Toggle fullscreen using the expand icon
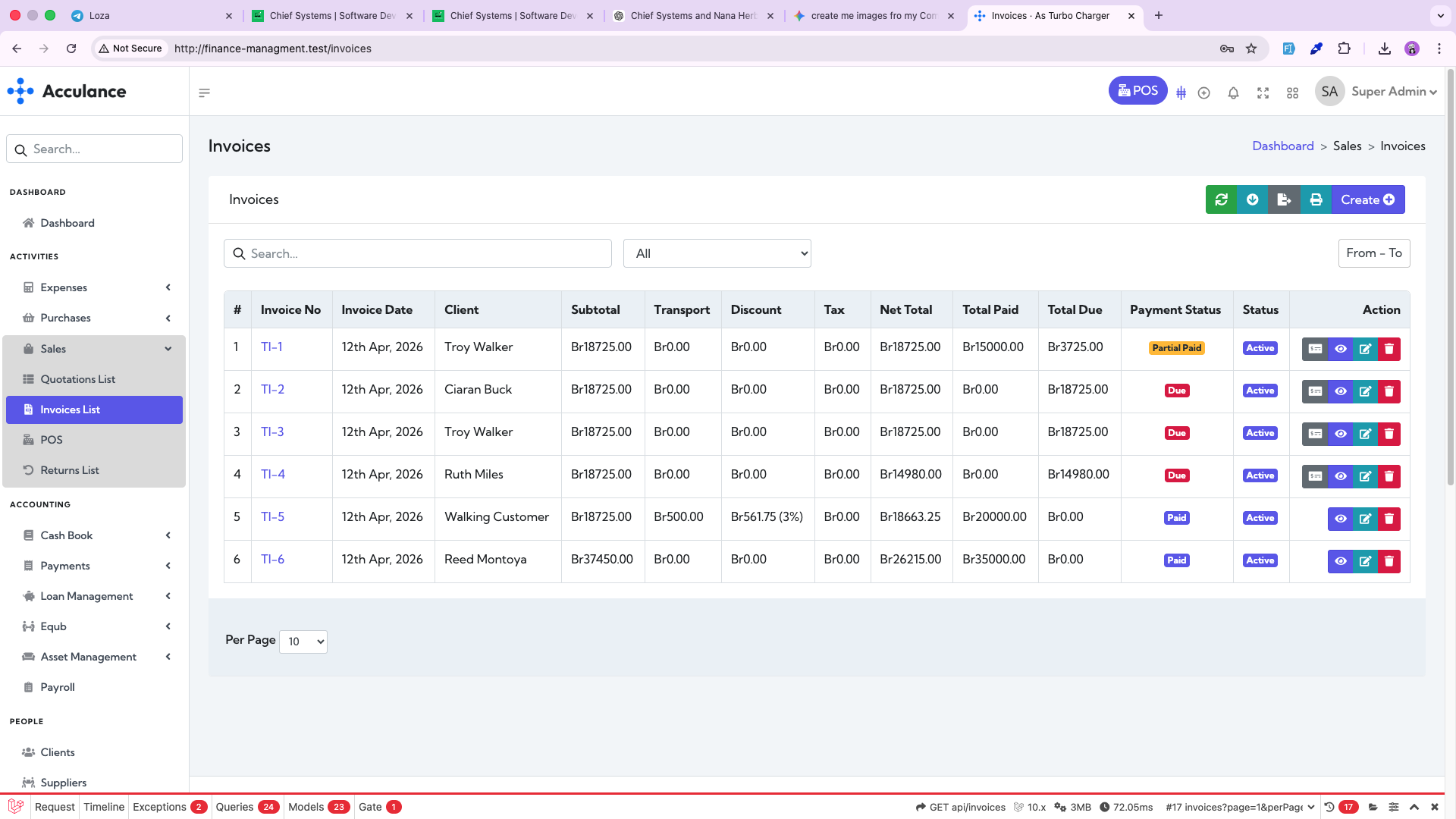 (1263, 93)
